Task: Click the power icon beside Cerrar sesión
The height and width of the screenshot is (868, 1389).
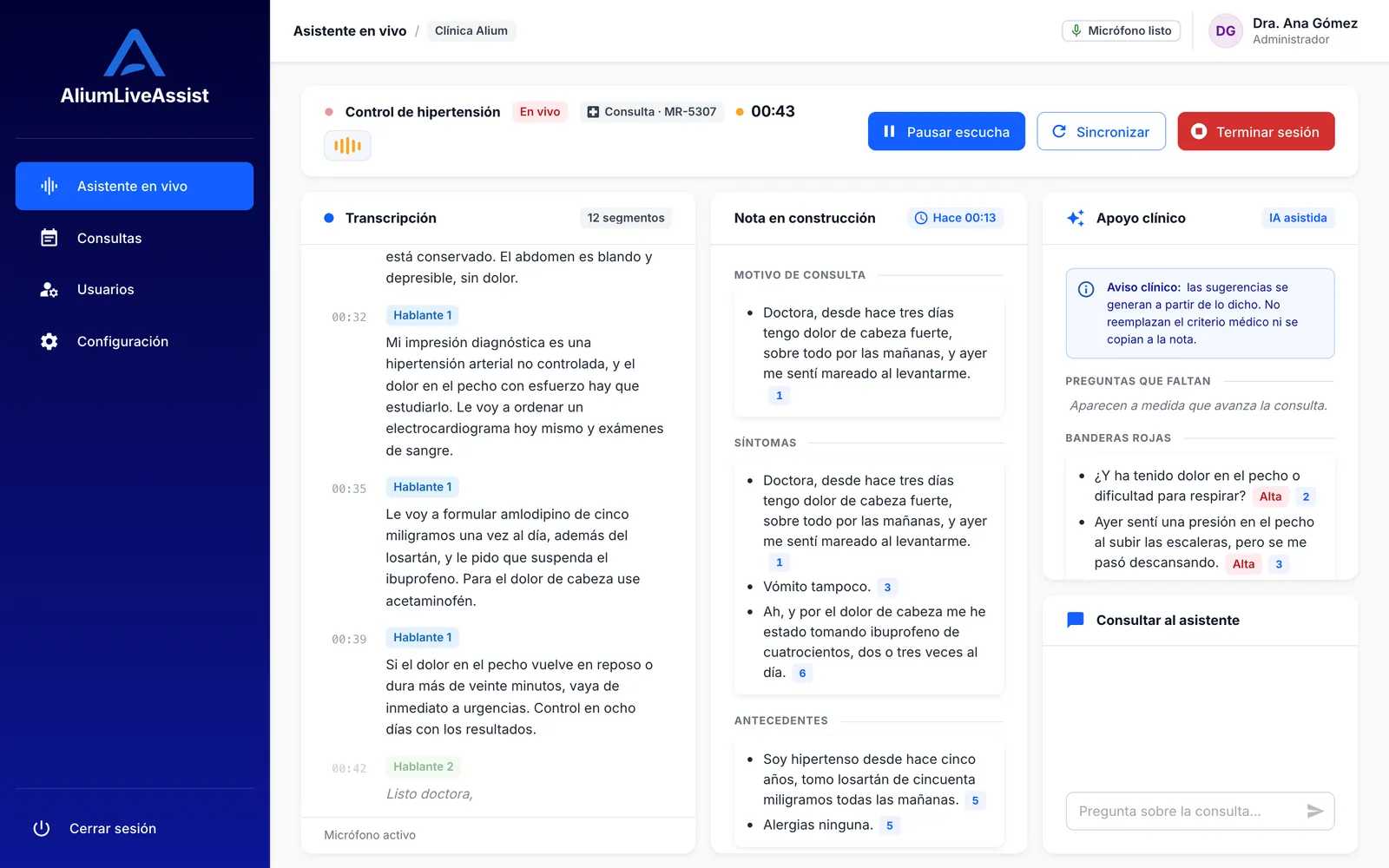Action: (42, 828)
